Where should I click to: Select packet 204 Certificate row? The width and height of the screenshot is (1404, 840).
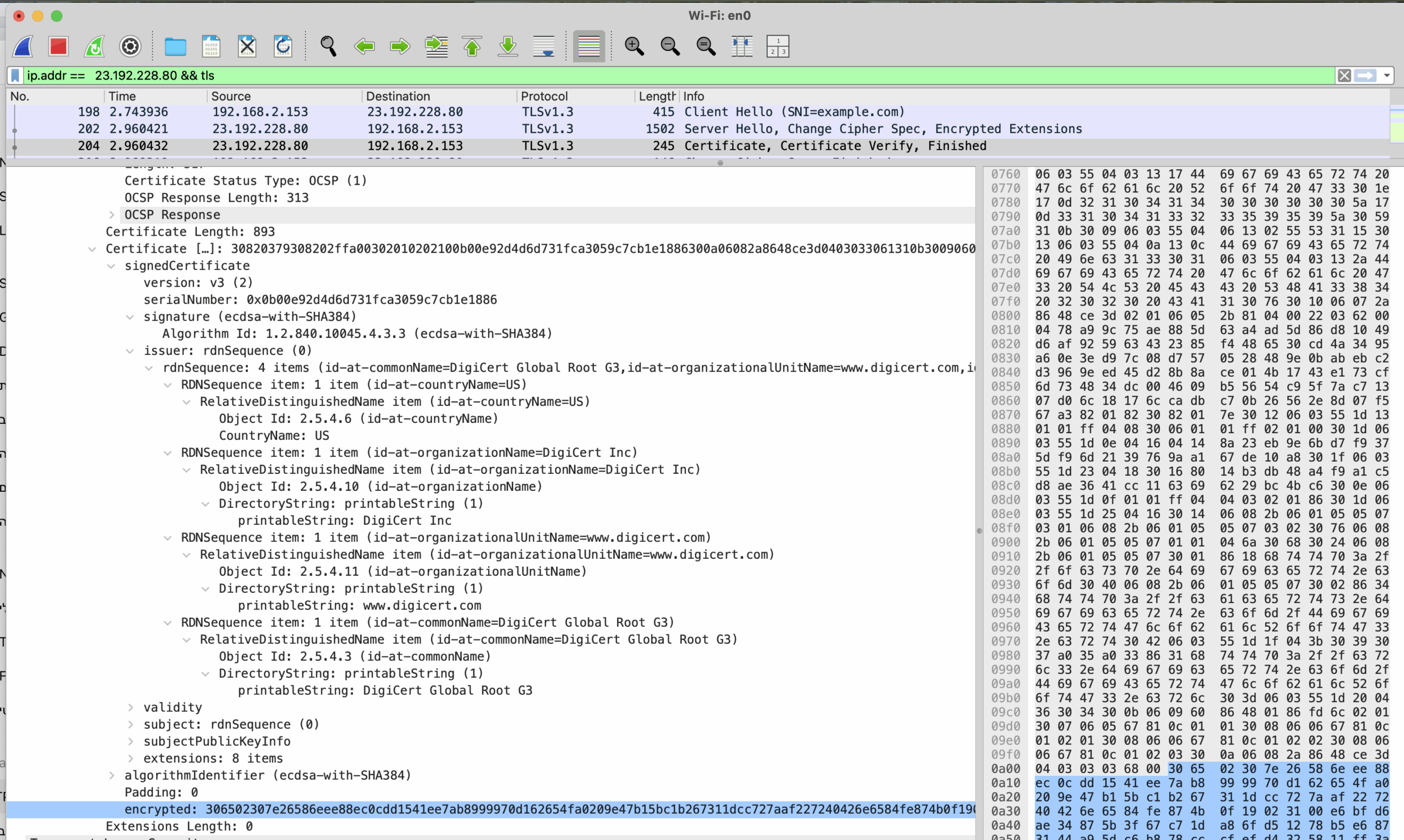(x=698, y=146)
